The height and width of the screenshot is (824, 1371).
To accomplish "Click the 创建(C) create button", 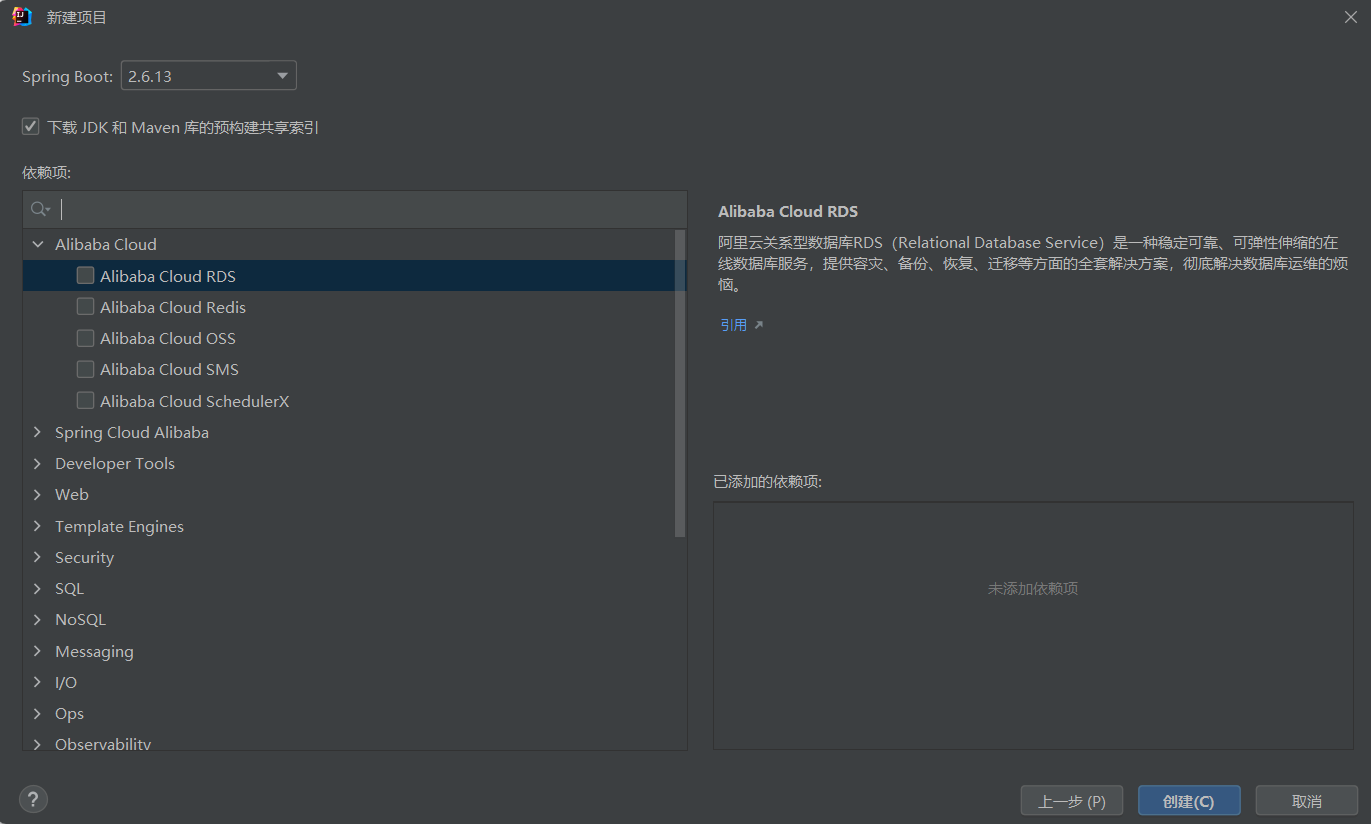I will pyautogui.click(x=1189, y=801).
